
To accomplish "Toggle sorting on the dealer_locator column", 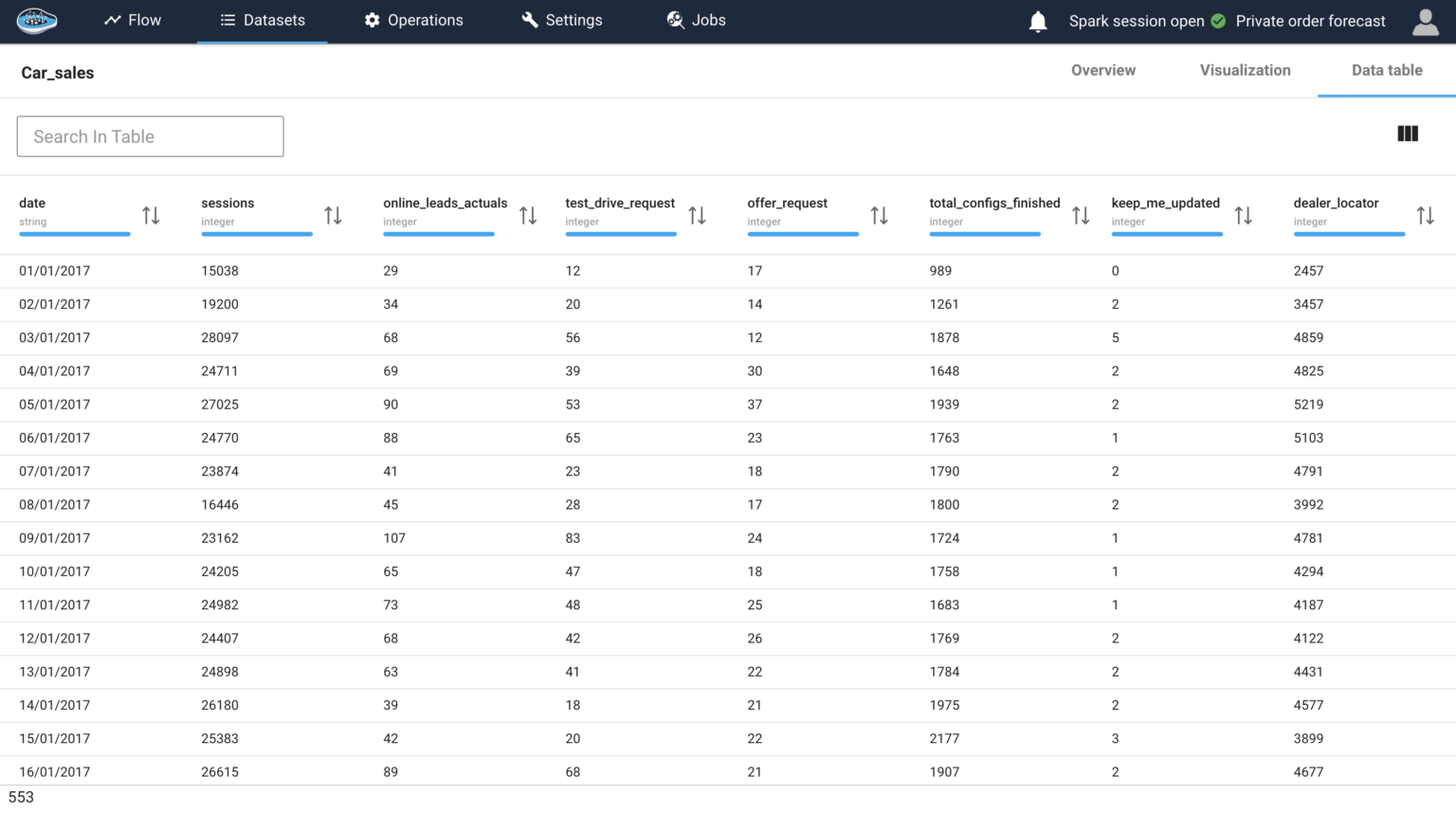I will (1426, 214).
